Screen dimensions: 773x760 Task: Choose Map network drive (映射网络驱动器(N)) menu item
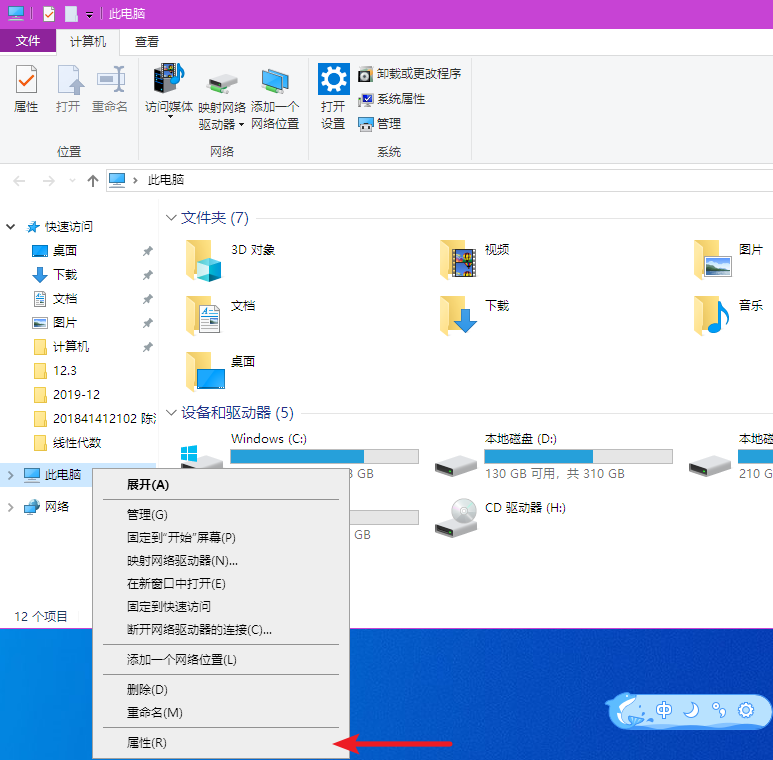coord(221,561)
